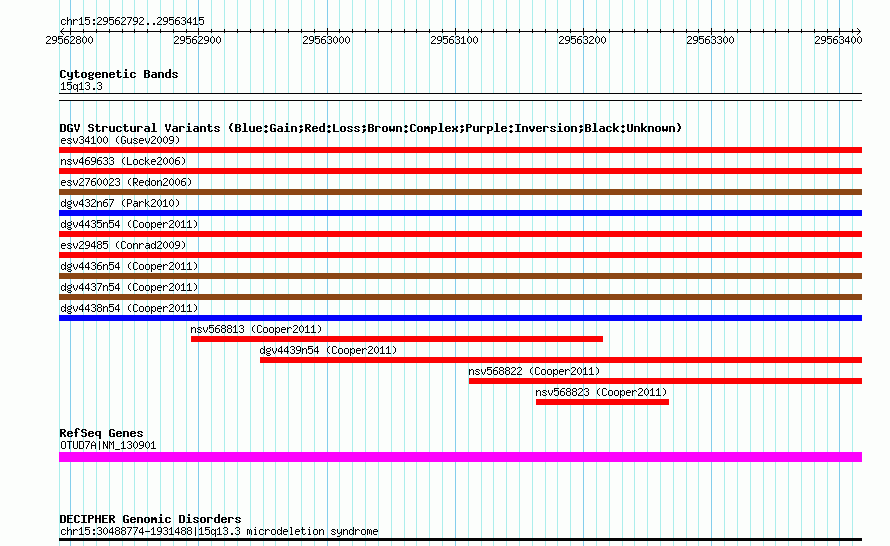Select the 15q13.3 cytogenetic band label
This screenshot has height=546, width=890.
81,86
